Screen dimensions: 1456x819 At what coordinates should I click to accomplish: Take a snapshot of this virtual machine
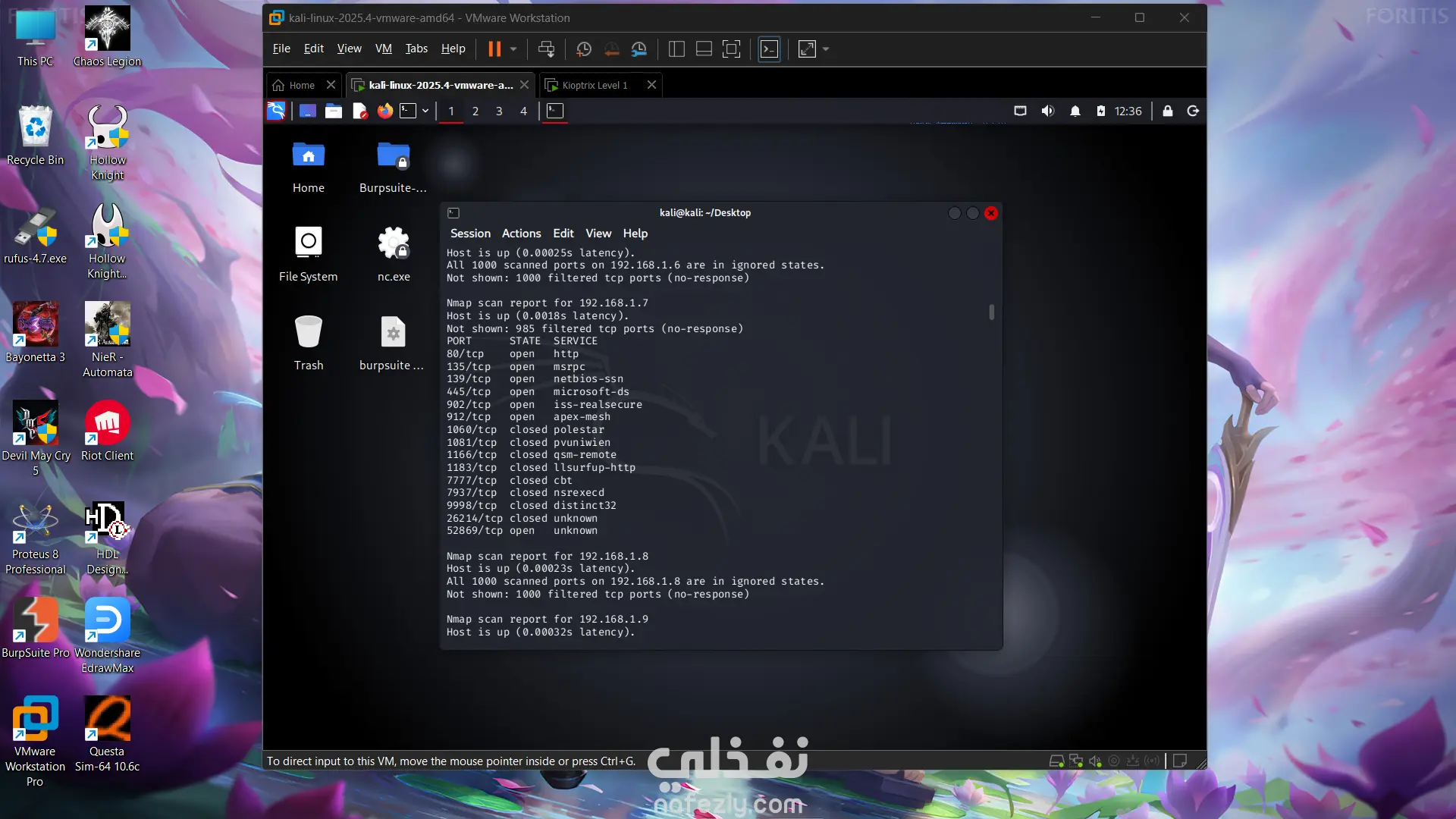pyautogui.click(x=584, y=49)
